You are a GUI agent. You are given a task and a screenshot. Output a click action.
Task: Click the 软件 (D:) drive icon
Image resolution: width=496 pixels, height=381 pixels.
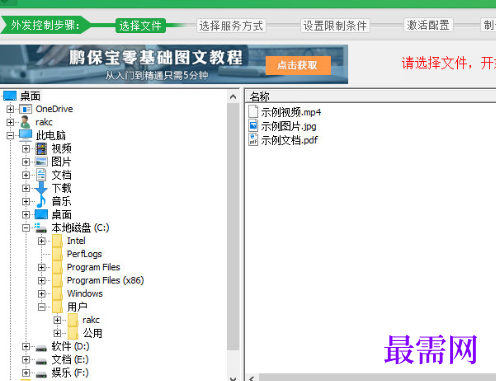pyautogui.click(x=41, y=348)
